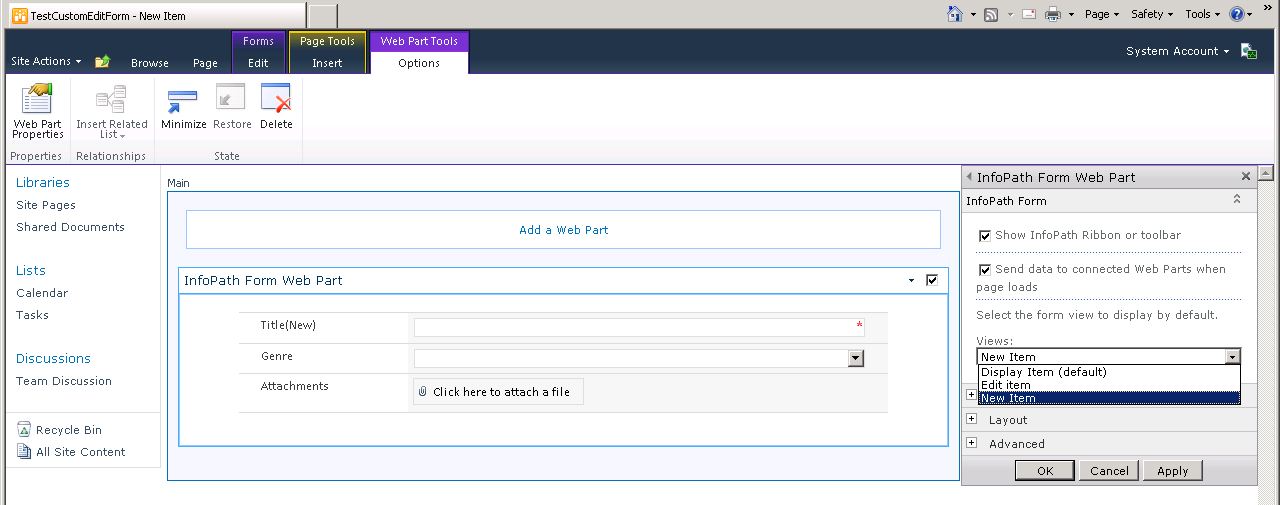
Task: Click the browser Print icon
Action: [x=1052, y=14]
